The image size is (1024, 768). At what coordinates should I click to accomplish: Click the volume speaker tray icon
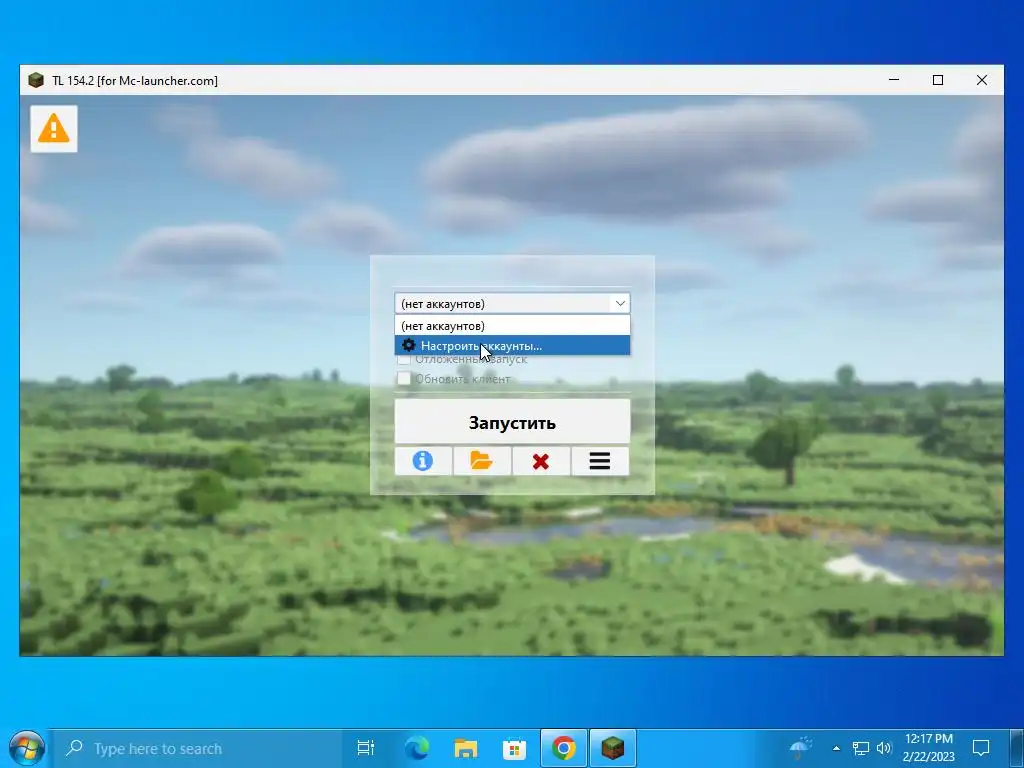pyautogui.click(x=884, y=748)
